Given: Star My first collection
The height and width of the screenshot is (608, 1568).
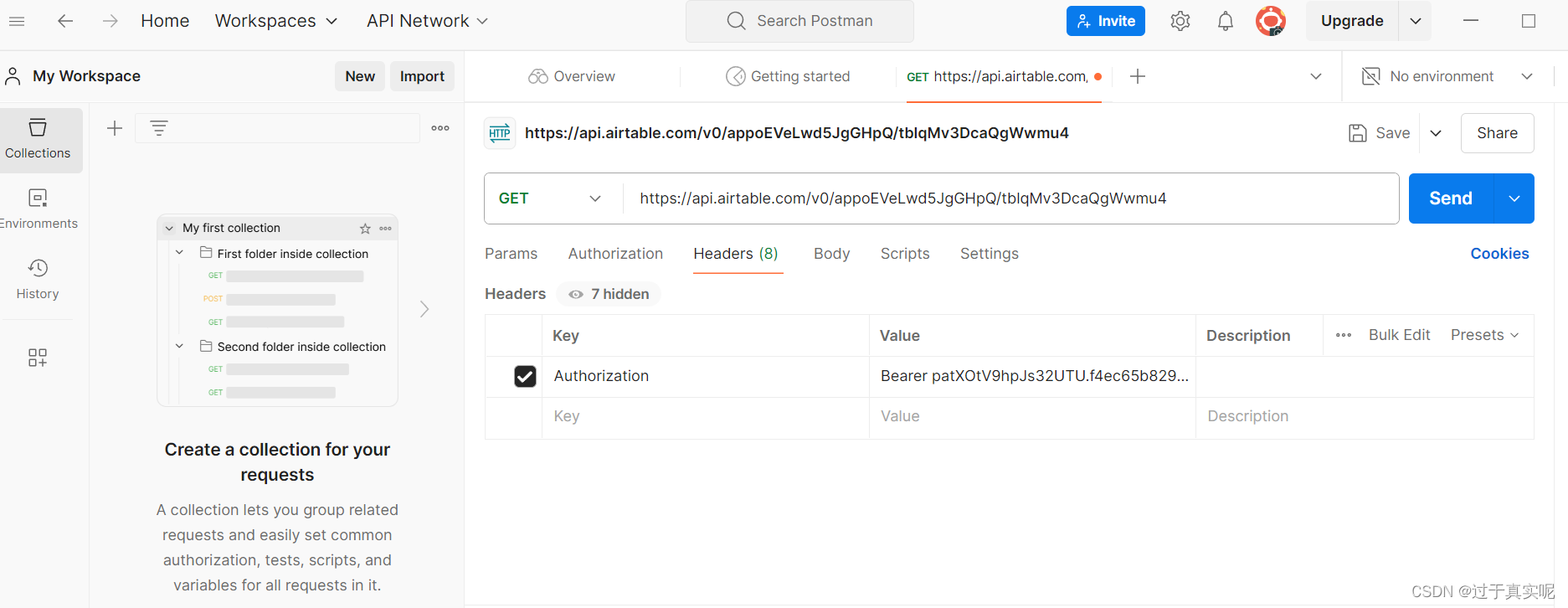Looking at the screenshot, I should click(x=365, y=229).
